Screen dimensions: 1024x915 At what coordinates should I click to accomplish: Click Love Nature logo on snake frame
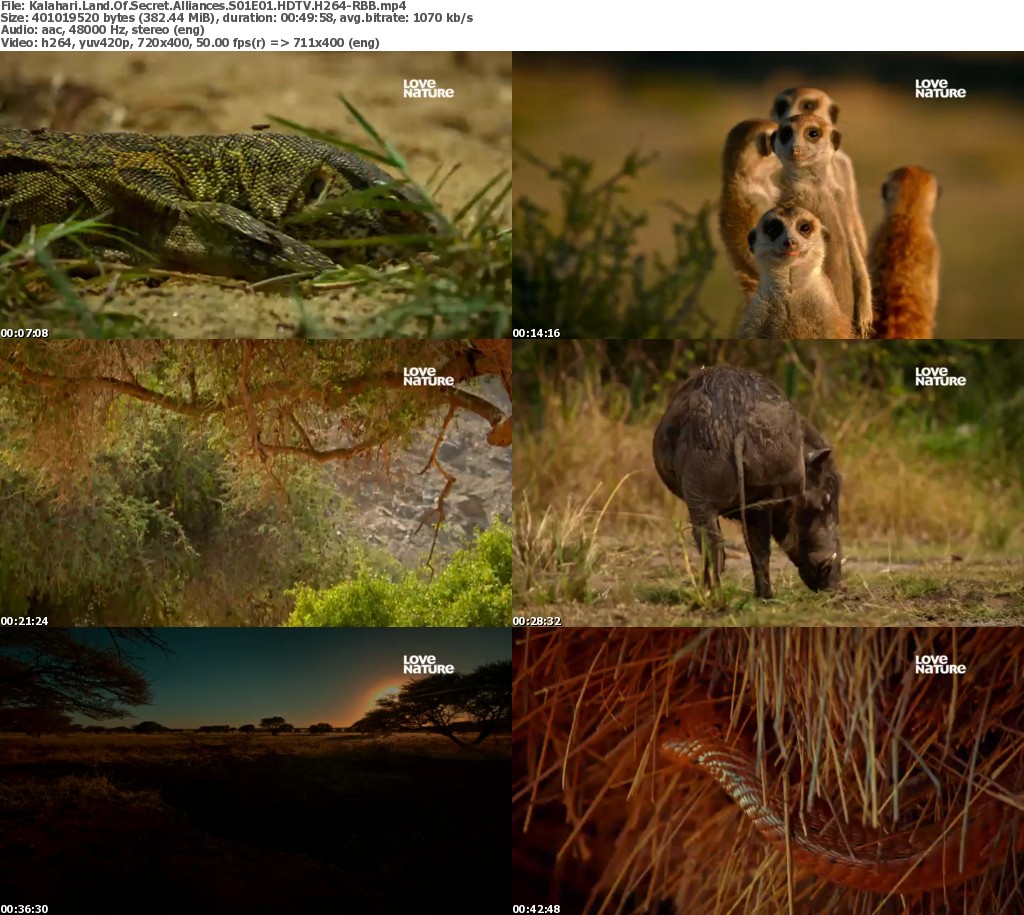click(x=940, y=665)
